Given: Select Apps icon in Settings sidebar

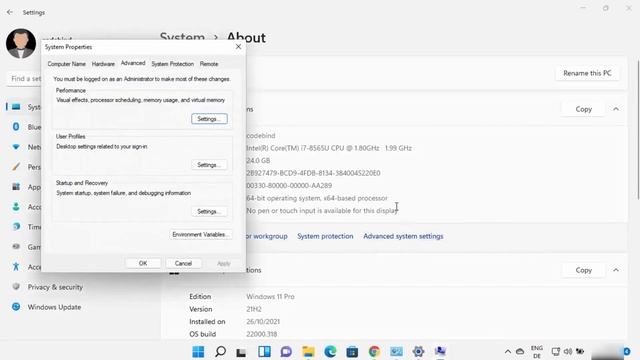Looking at the screenshot, I should point(16,187).
